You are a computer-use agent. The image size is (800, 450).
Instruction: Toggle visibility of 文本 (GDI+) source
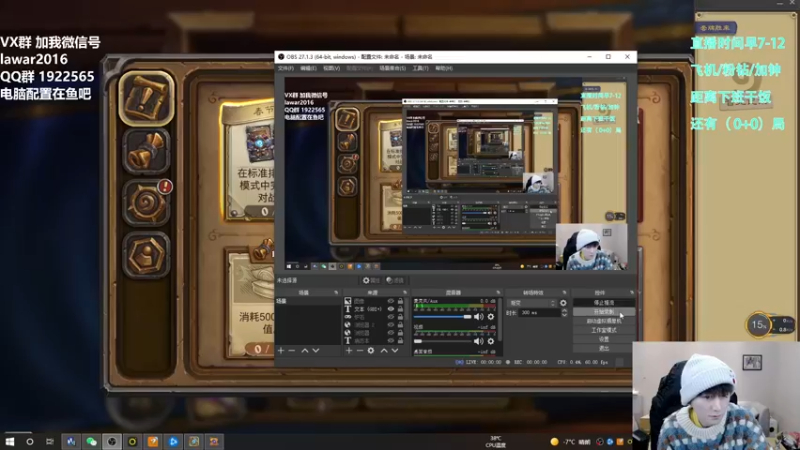click(x=391, y=309)
